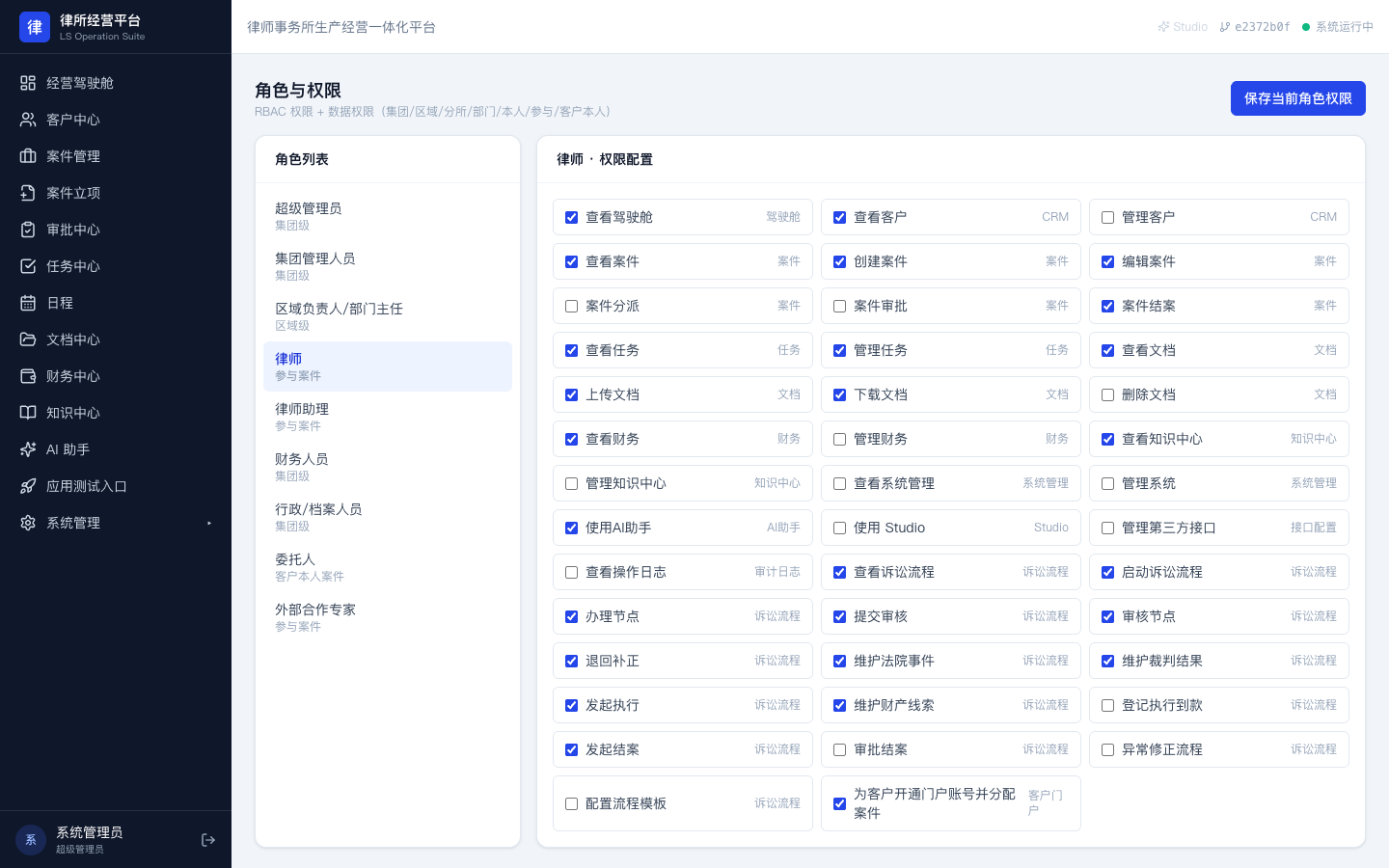Expand the 系统管理 submenu arrow
1389x868 pixels.
209,523
